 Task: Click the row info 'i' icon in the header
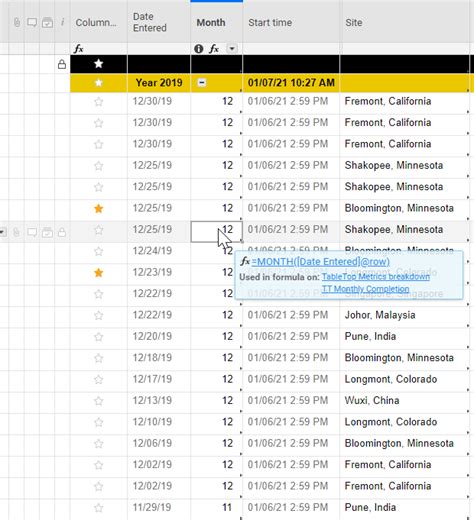click(x=62, y=22)
